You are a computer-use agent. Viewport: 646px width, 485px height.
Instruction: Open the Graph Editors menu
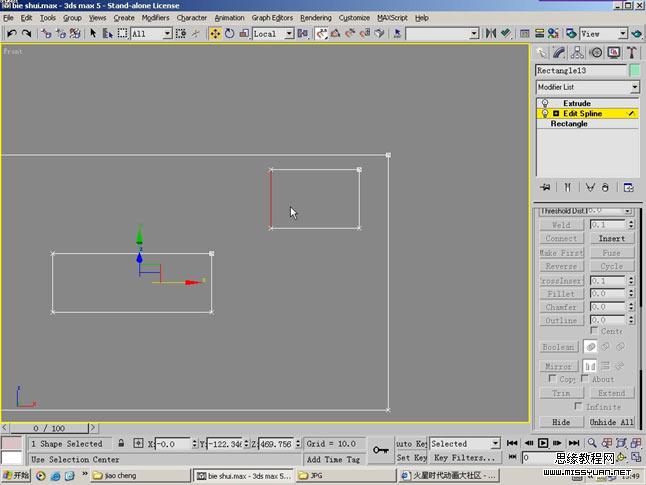272,18
